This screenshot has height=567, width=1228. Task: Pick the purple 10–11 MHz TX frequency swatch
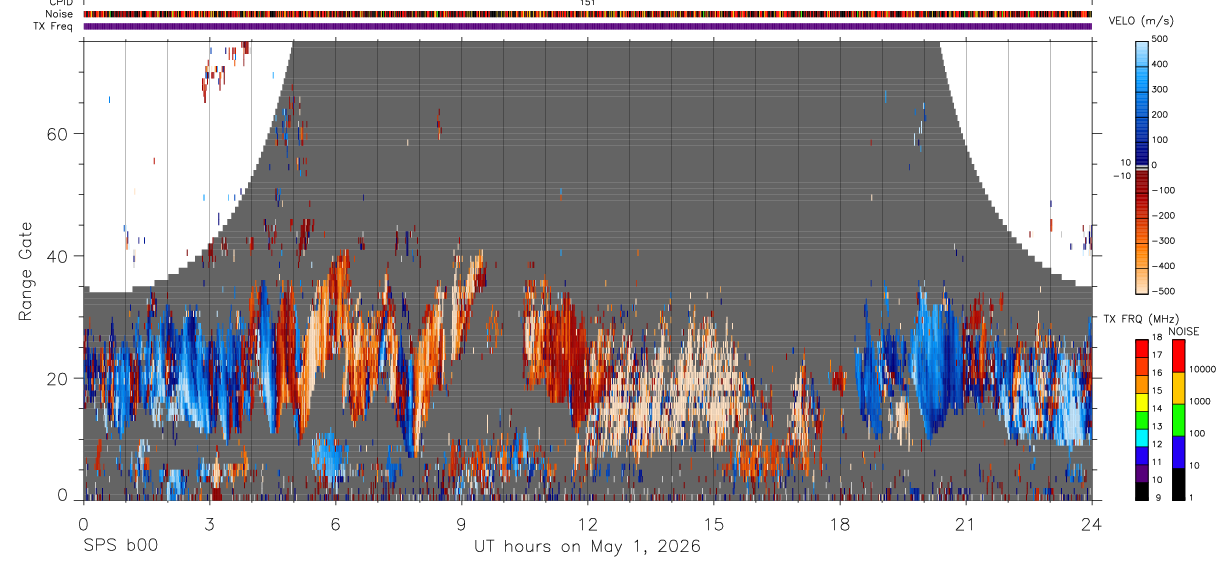click(x=1142, y=473)
